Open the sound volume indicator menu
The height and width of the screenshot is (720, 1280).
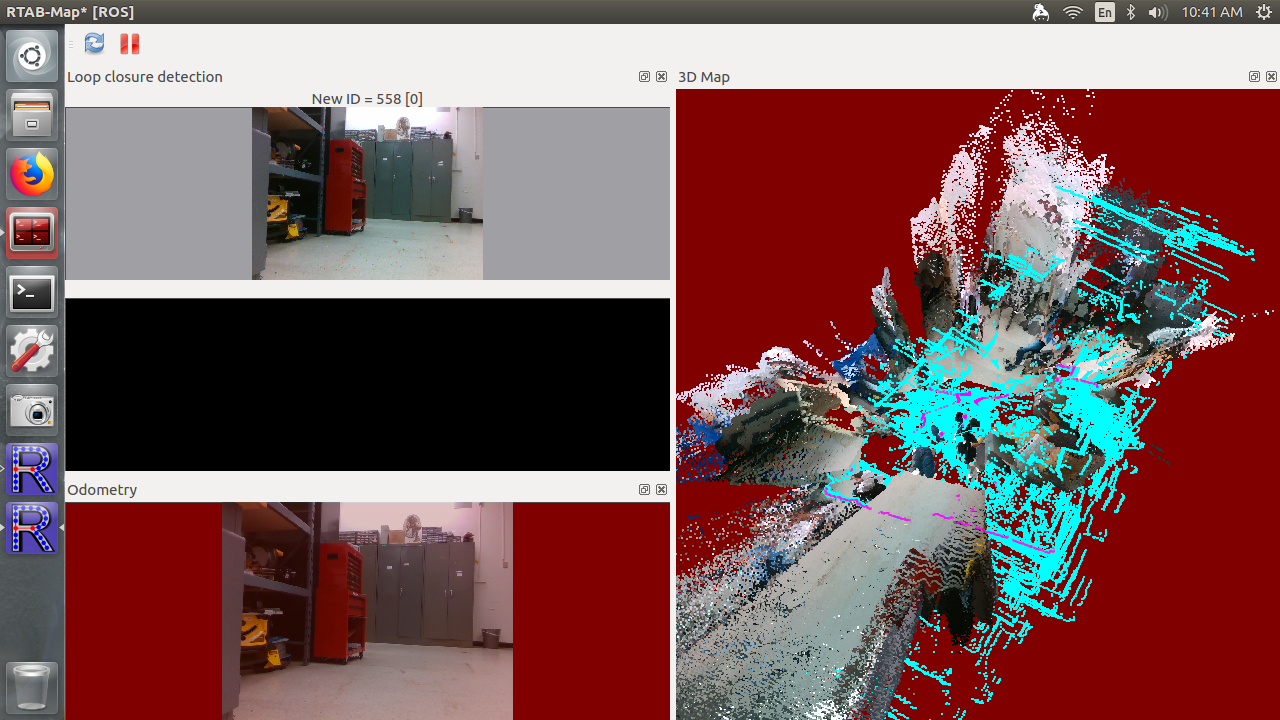(1157, 12)
